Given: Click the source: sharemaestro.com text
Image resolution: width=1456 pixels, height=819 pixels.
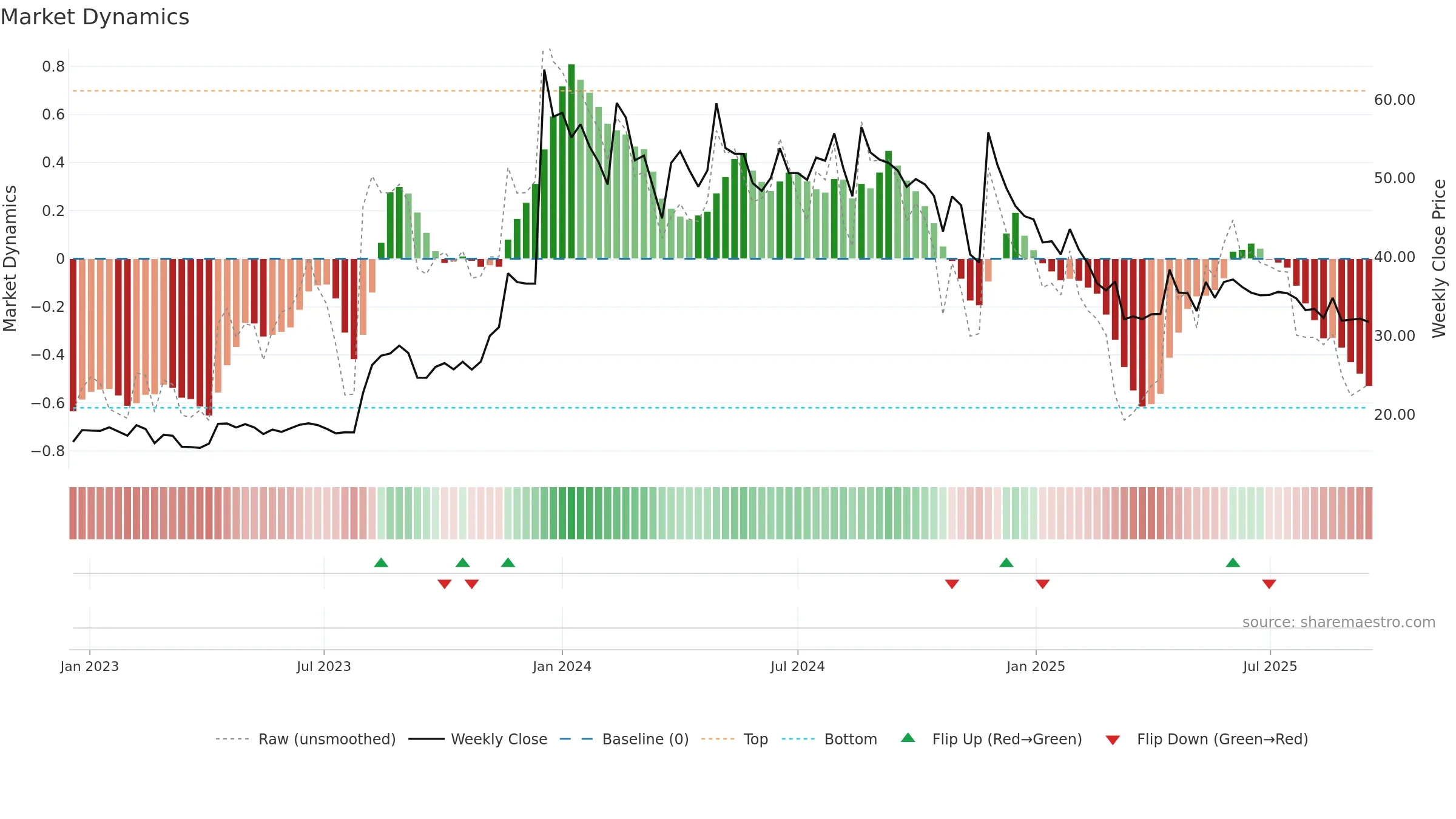Looking at the screenshot, I should [1339, 622].
